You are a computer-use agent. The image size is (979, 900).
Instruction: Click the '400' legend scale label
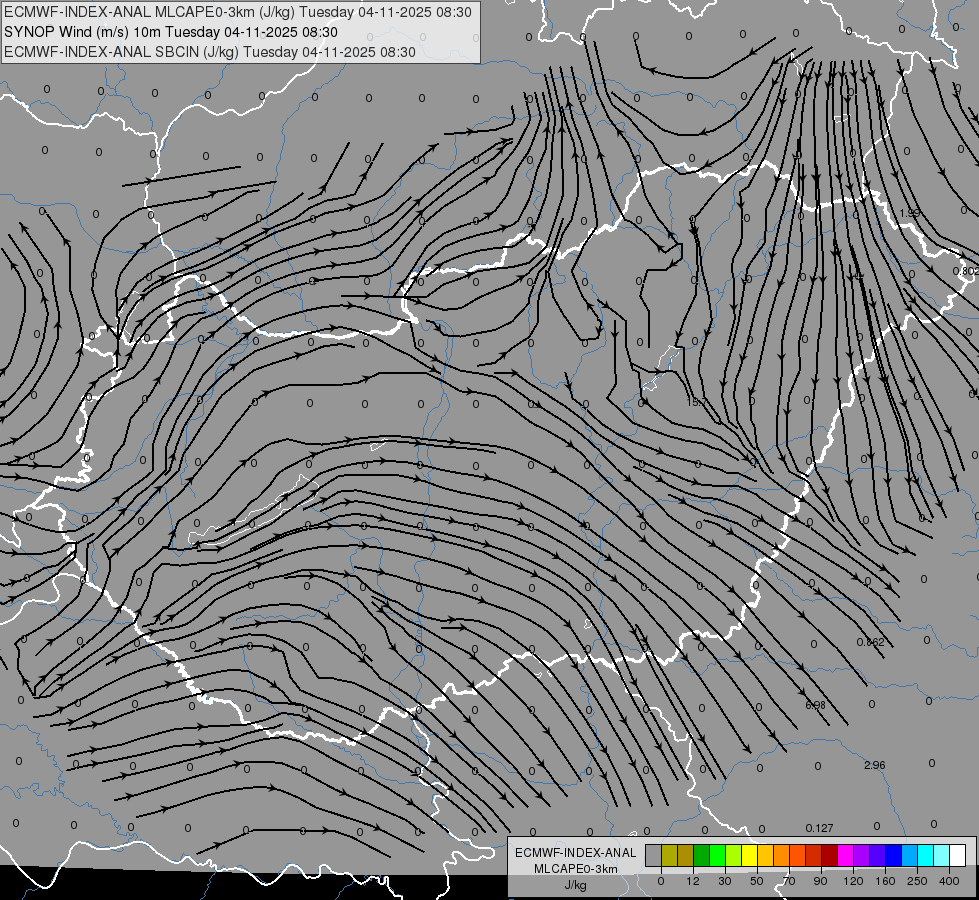click(949, 881)
